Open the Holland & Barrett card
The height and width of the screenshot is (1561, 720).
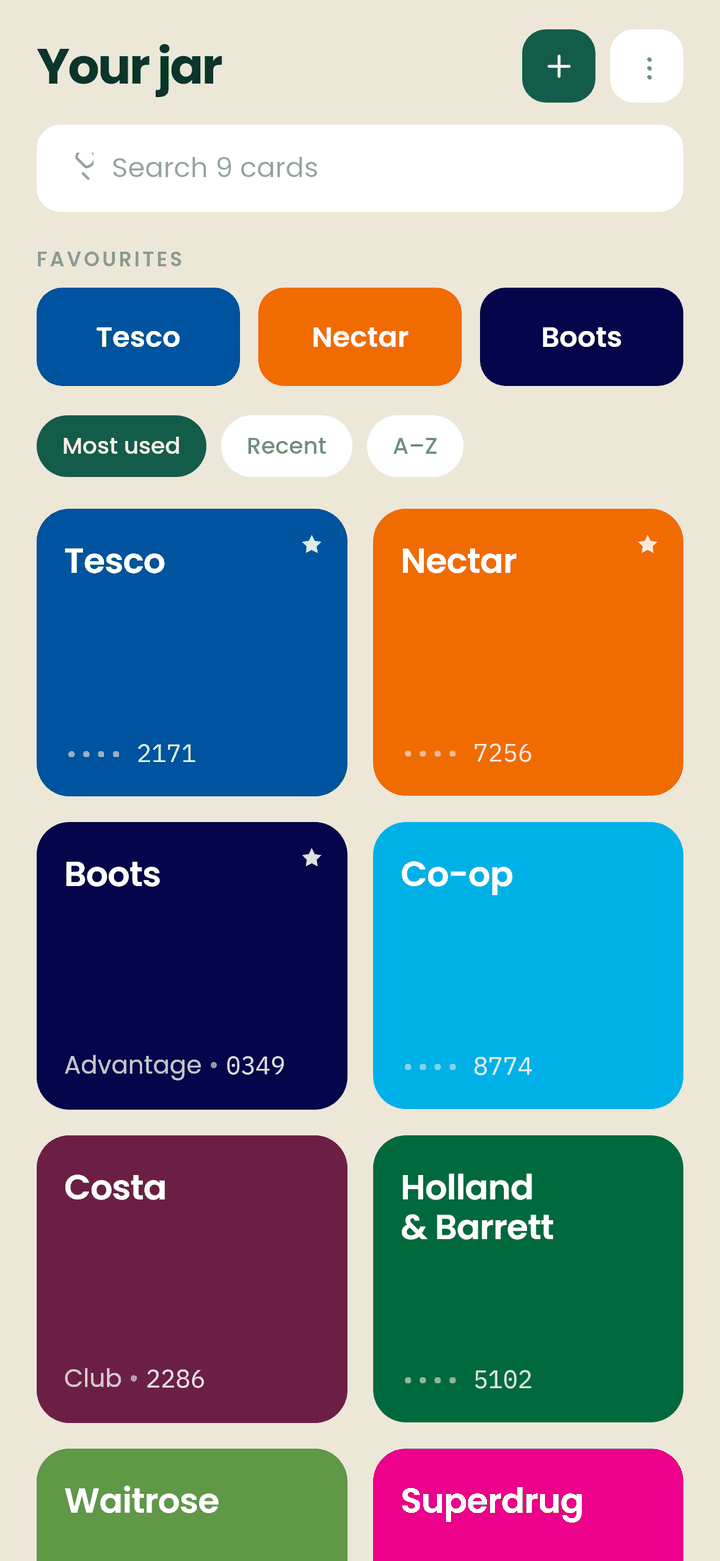528,1279
